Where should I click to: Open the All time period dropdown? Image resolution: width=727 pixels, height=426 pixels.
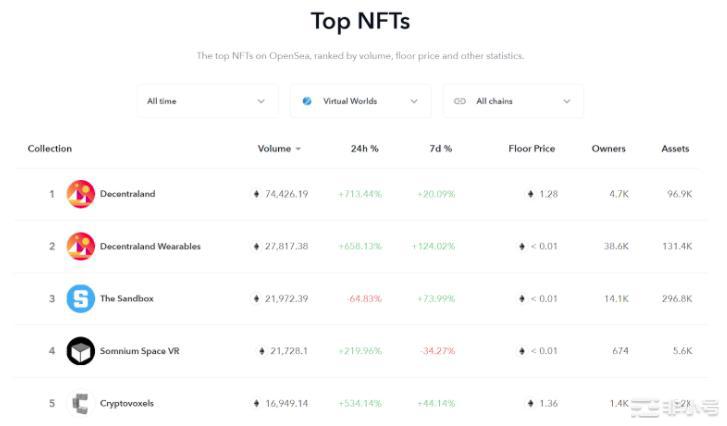tap(207, 101)
